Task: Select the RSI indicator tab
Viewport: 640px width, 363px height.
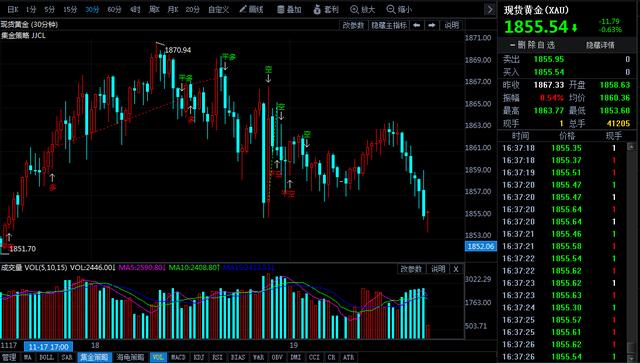Action: pyautogui.click(x=217, y=357)
